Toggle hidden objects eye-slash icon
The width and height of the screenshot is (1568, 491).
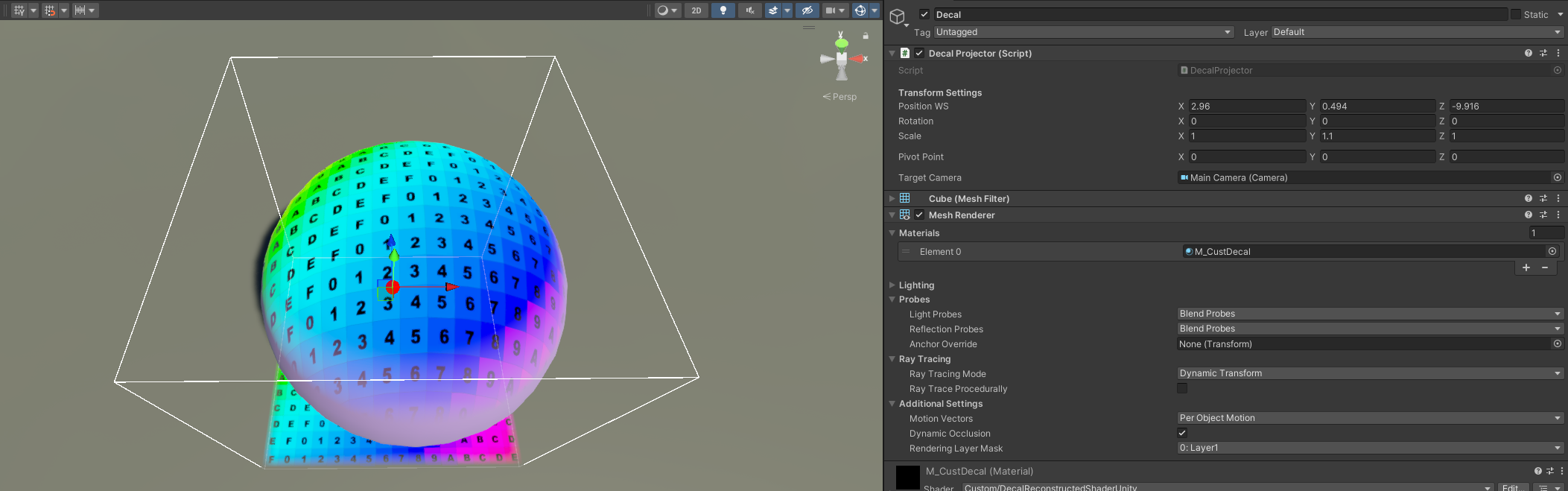click(807, 10)
